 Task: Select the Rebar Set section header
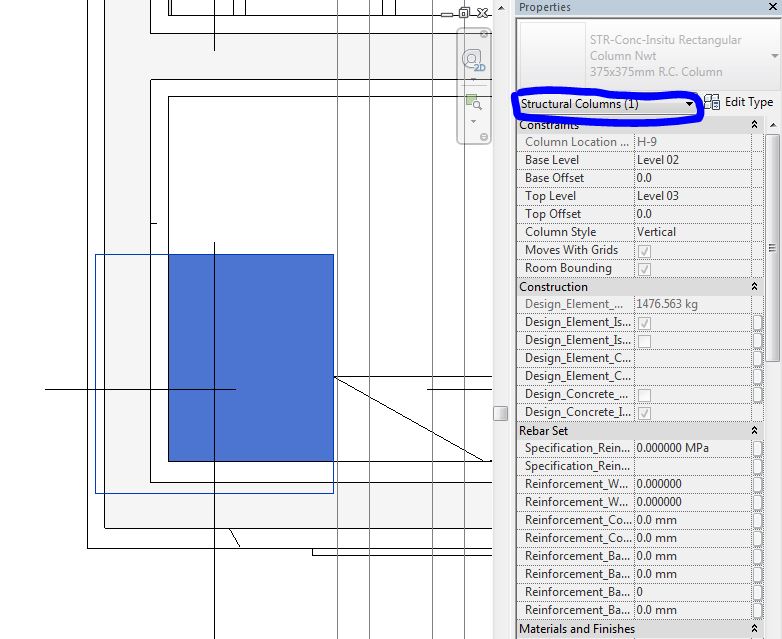click(543, 430)
